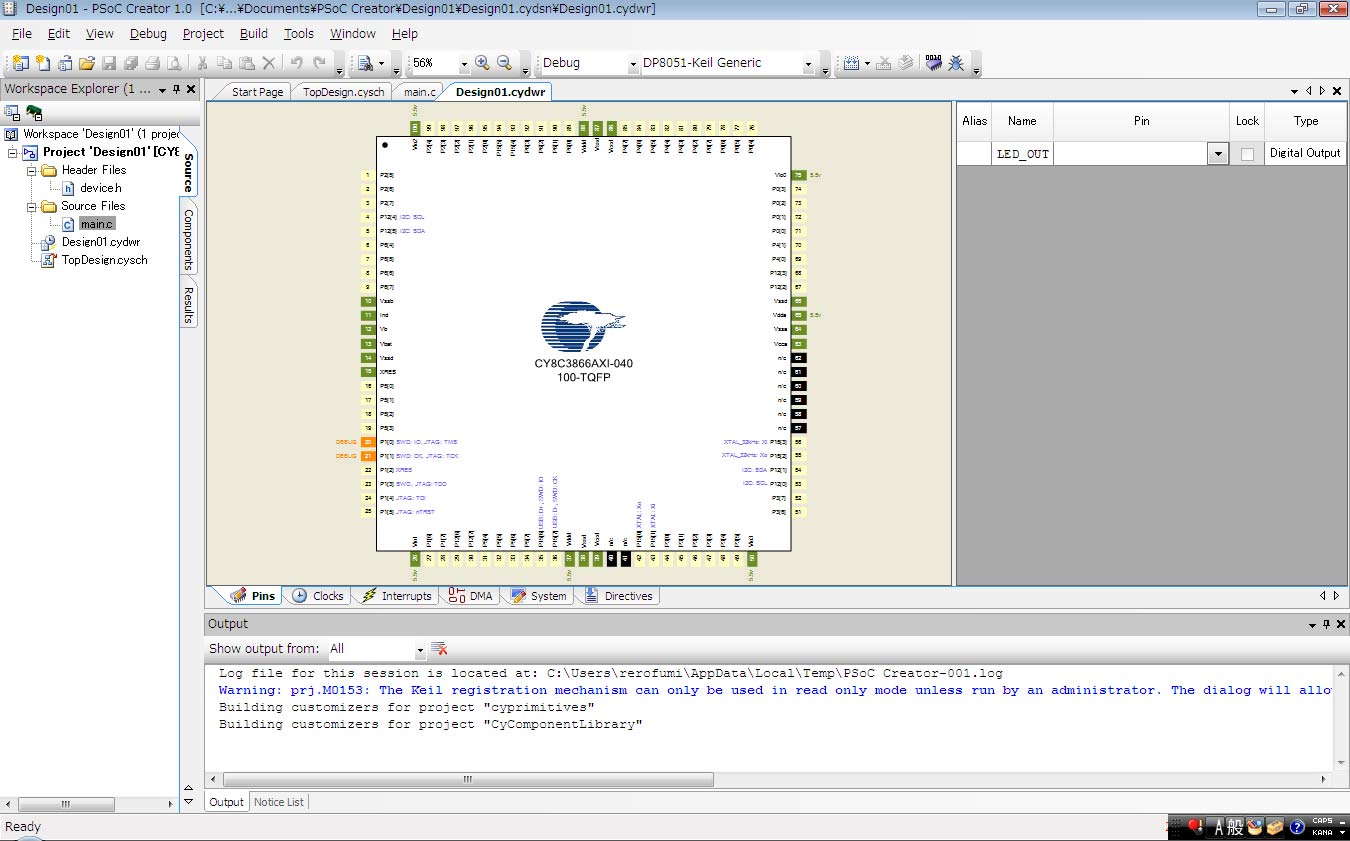The width and height of the screenshot is (1350, 841).
Task: Close the Workspace Explorer panel
Action: point(190,89)
